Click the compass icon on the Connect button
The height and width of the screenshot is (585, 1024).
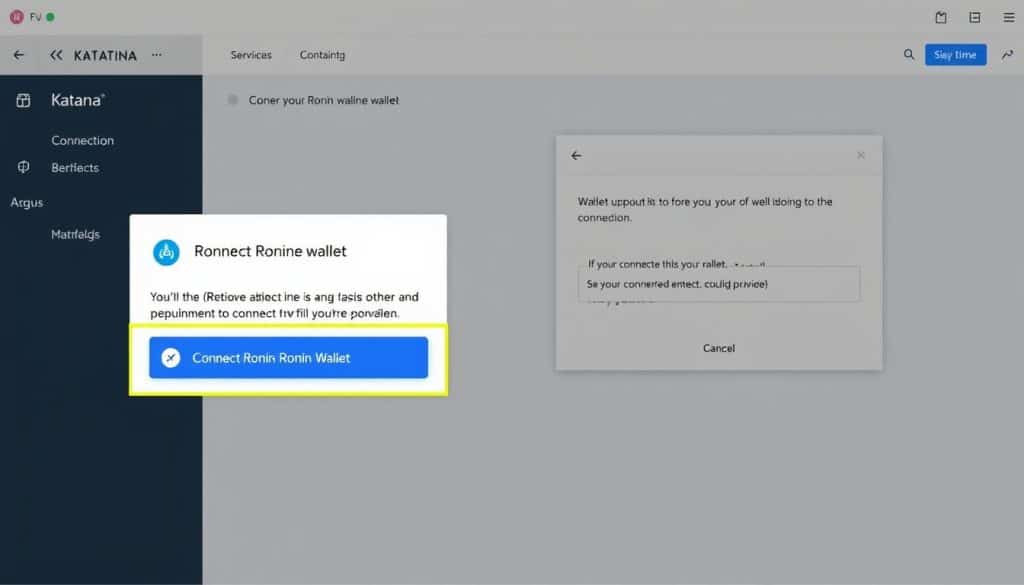(170, 358)
